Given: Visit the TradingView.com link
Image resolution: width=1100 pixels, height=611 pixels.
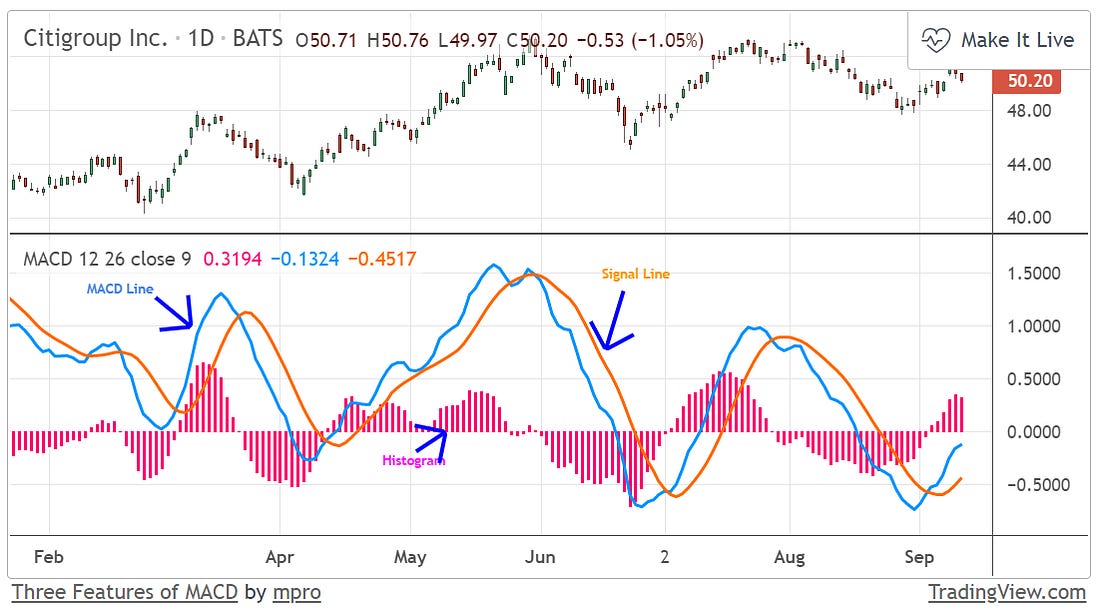Looking at the screenshot, I should click(x=1007, y=592).
